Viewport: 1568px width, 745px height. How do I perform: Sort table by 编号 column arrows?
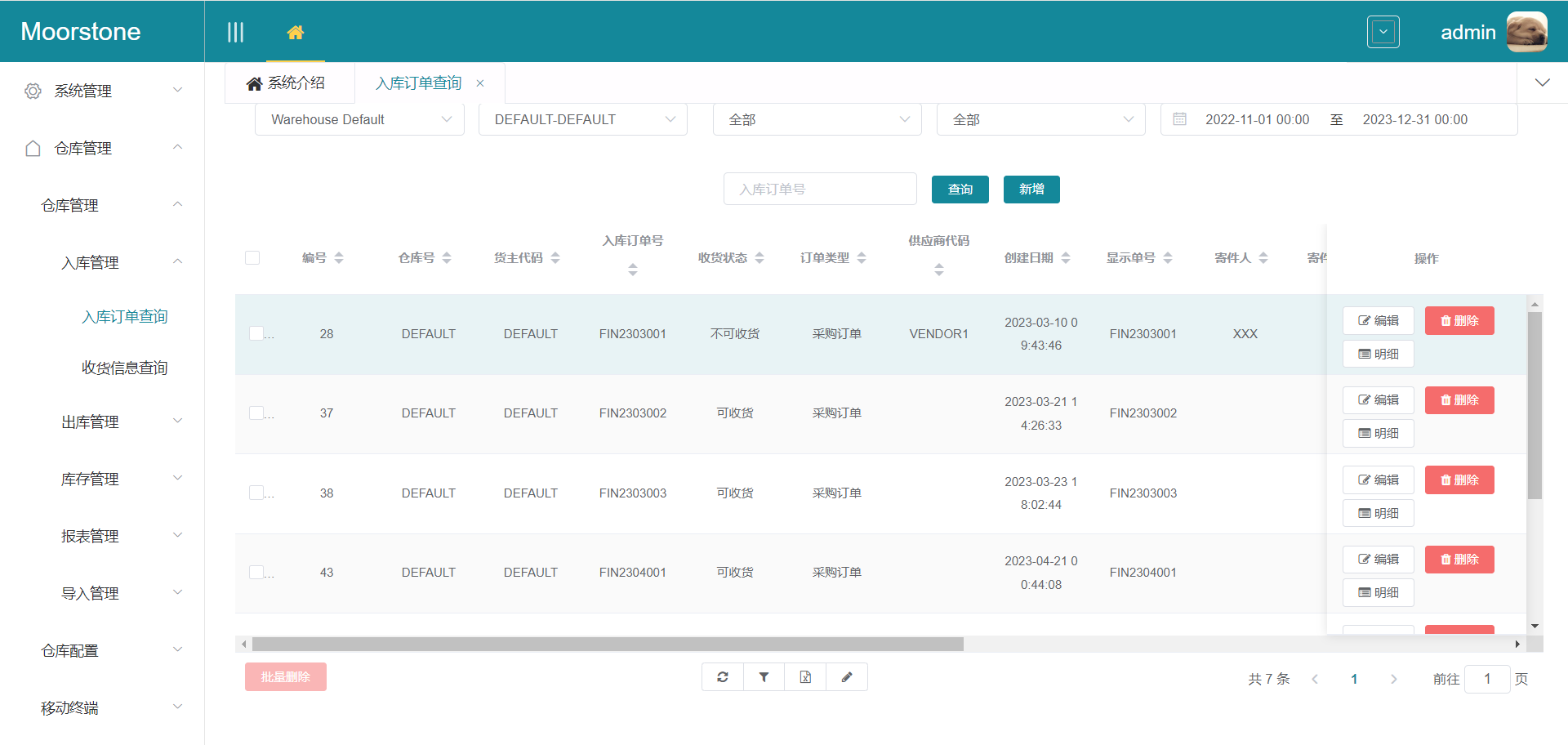coord(339,258)
